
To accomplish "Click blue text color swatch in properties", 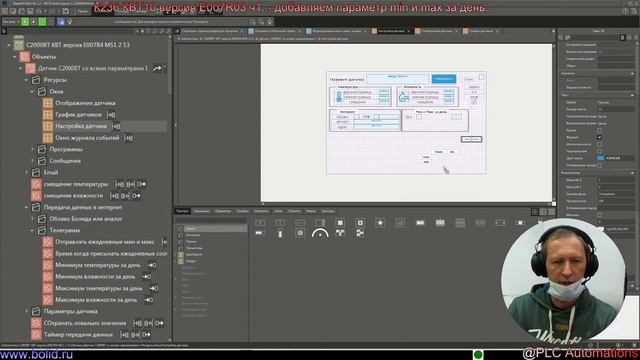I will (x=601, y=158).
